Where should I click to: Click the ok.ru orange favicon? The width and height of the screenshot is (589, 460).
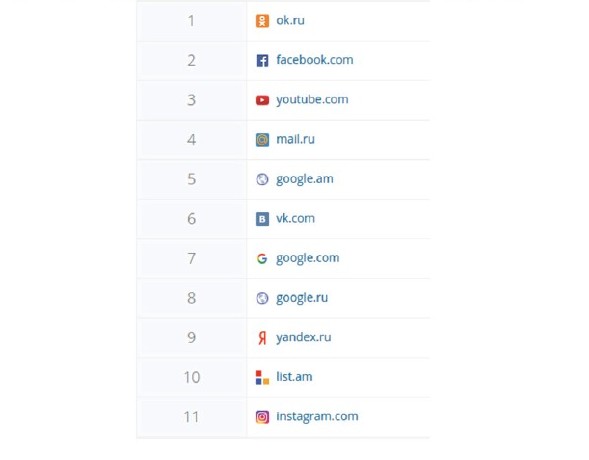point(262,21)
